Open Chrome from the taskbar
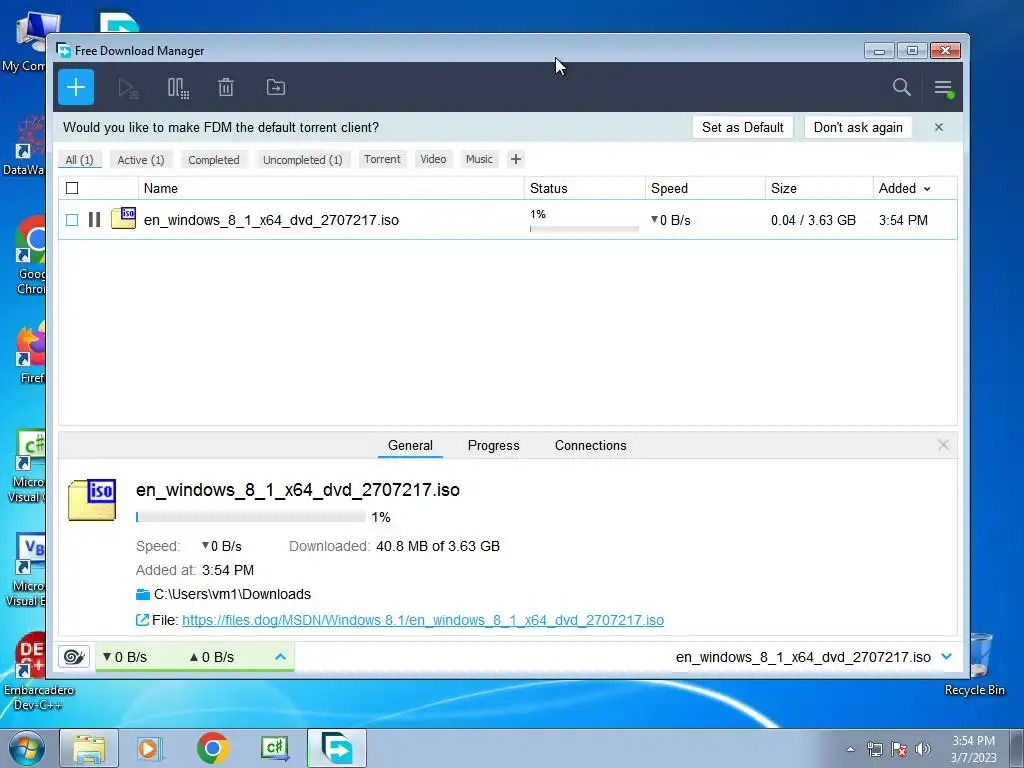1024x768 pixels. 212,748
